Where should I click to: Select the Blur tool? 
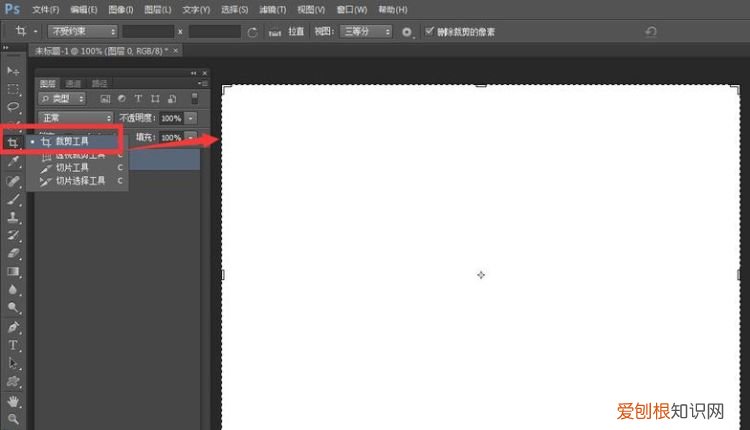tap(13, 290)
